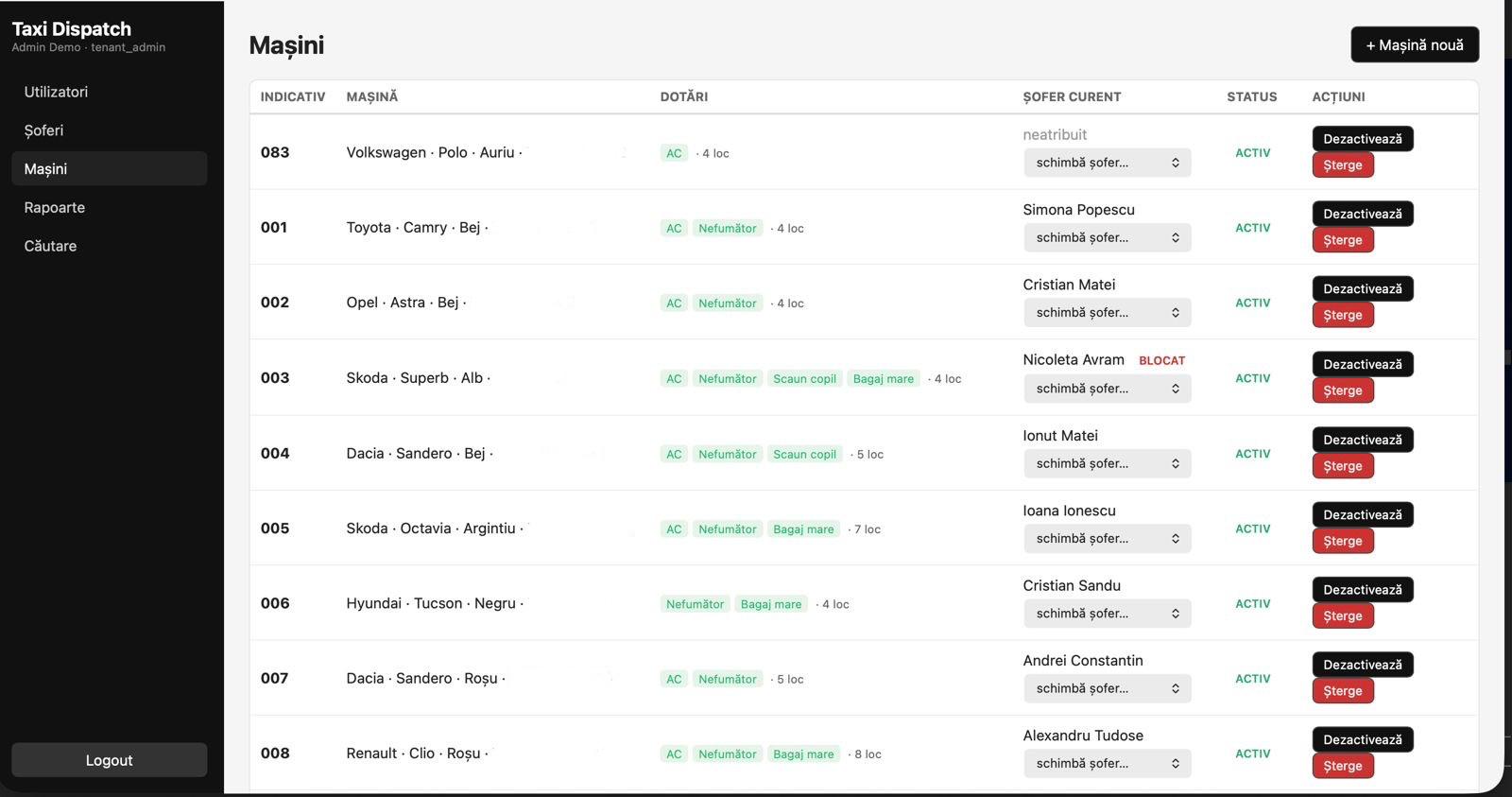Expand schimbă șofer for Simona Popescu
Screen dimensions: 1512x797
(x=1106, y=237)
